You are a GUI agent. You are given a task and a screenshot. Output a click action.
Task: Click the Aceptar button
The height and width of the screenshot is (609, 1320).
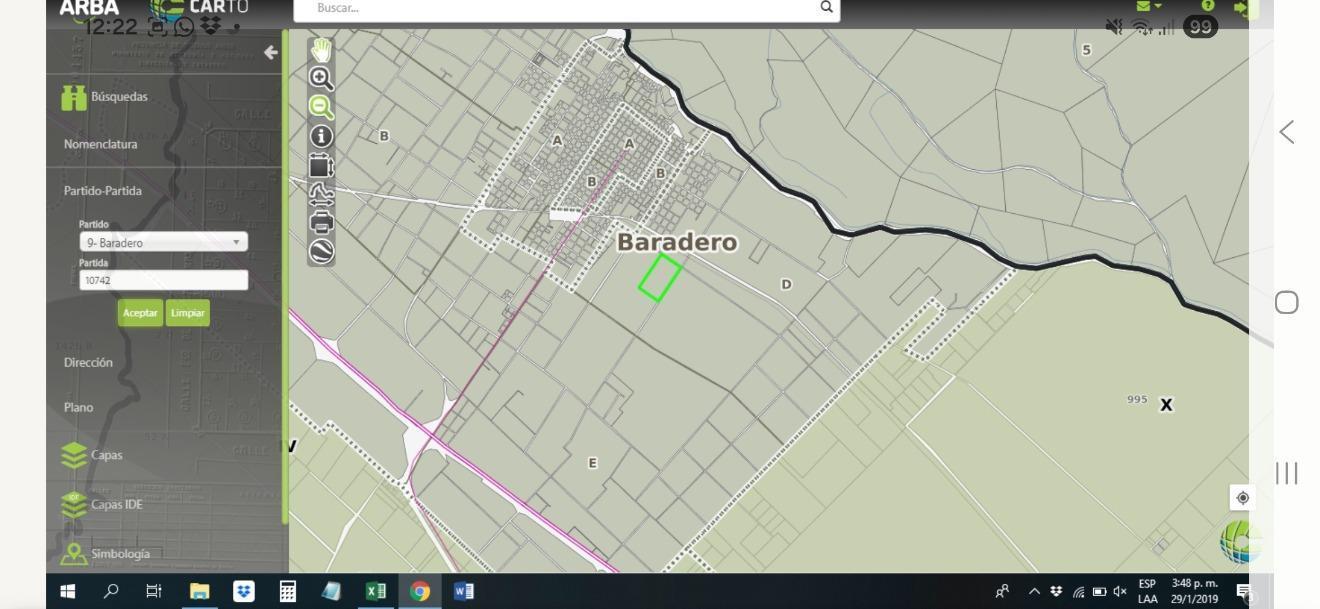[x=140, y=313]
